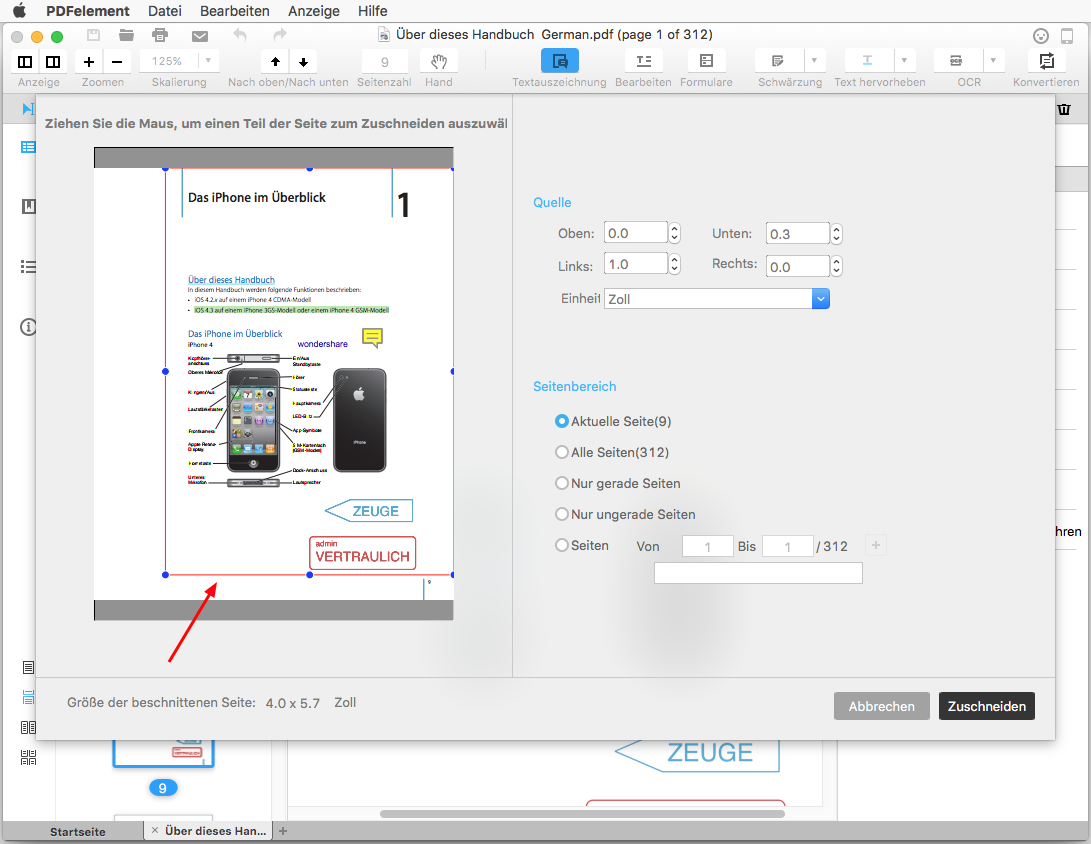Run the OCR tool

(x=957, y=61)
